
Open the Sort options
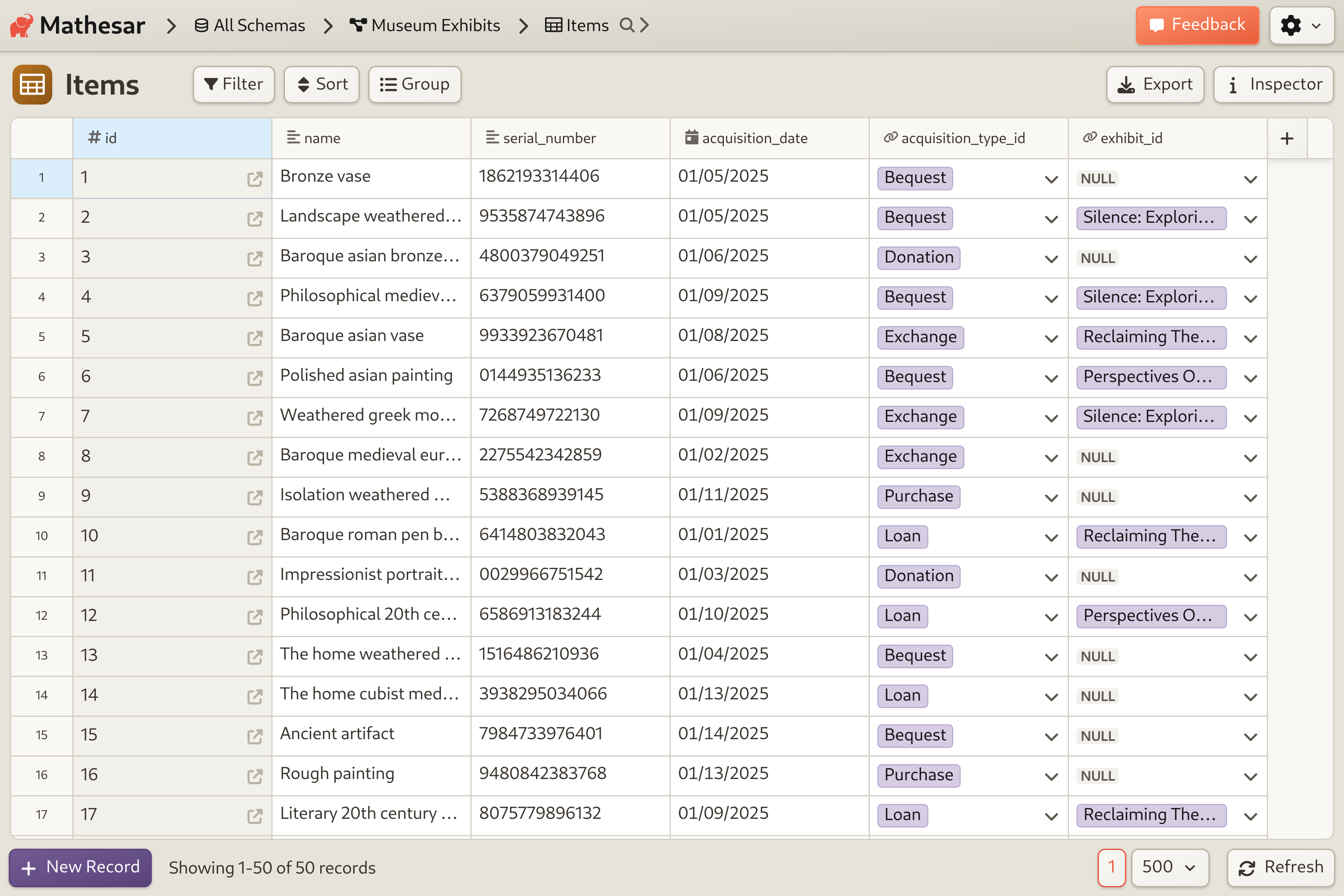322,85
